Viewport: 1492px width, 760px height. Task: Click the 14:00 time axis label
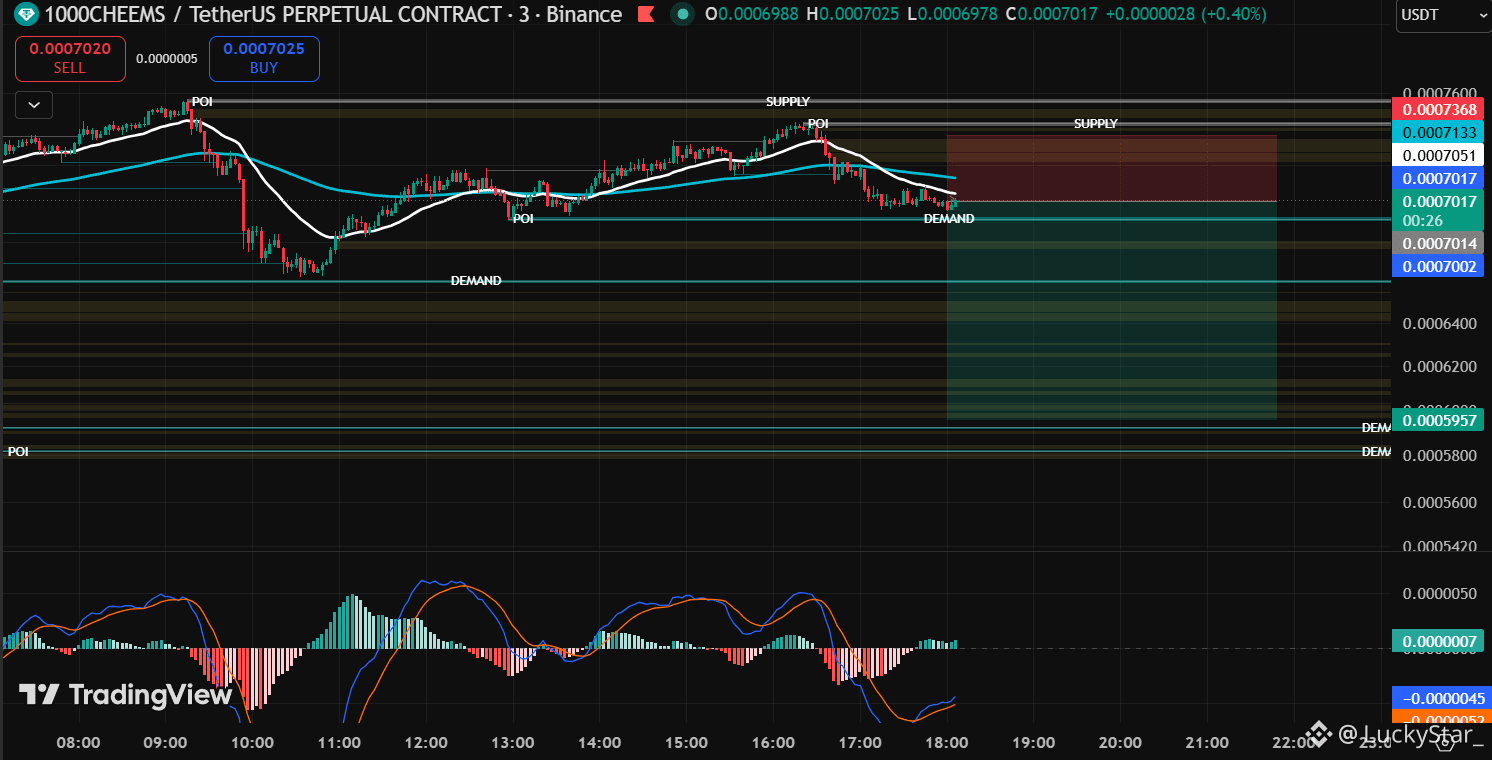coord(600,742)
